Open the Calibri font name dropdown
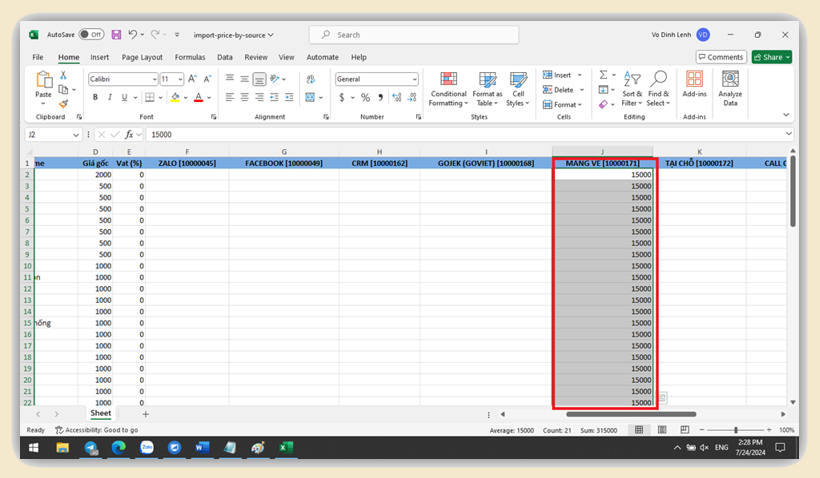Viewport: 820px width, 478px height. 154,79
